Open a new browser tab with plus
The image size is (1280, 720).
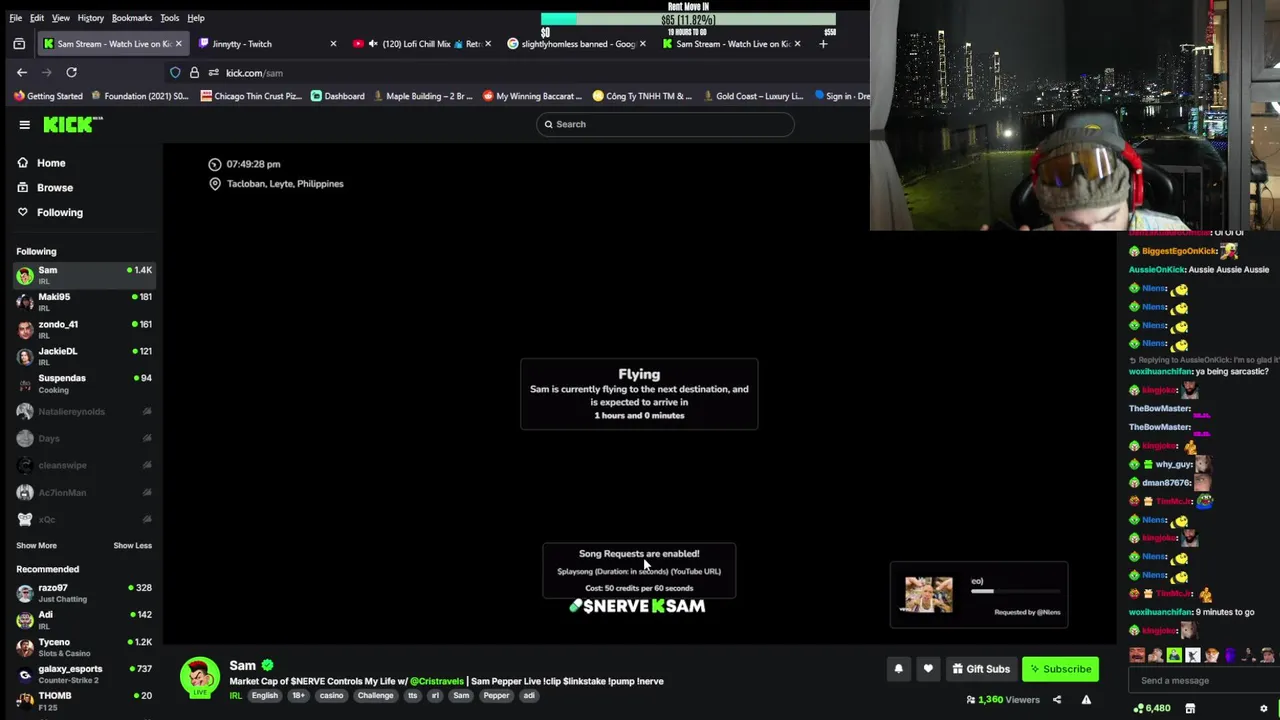click(x=823, y=44)
